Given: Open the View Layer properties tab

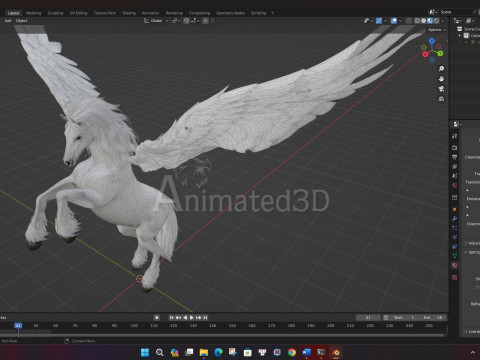Looking at the screenshot, I should (455, 166).
